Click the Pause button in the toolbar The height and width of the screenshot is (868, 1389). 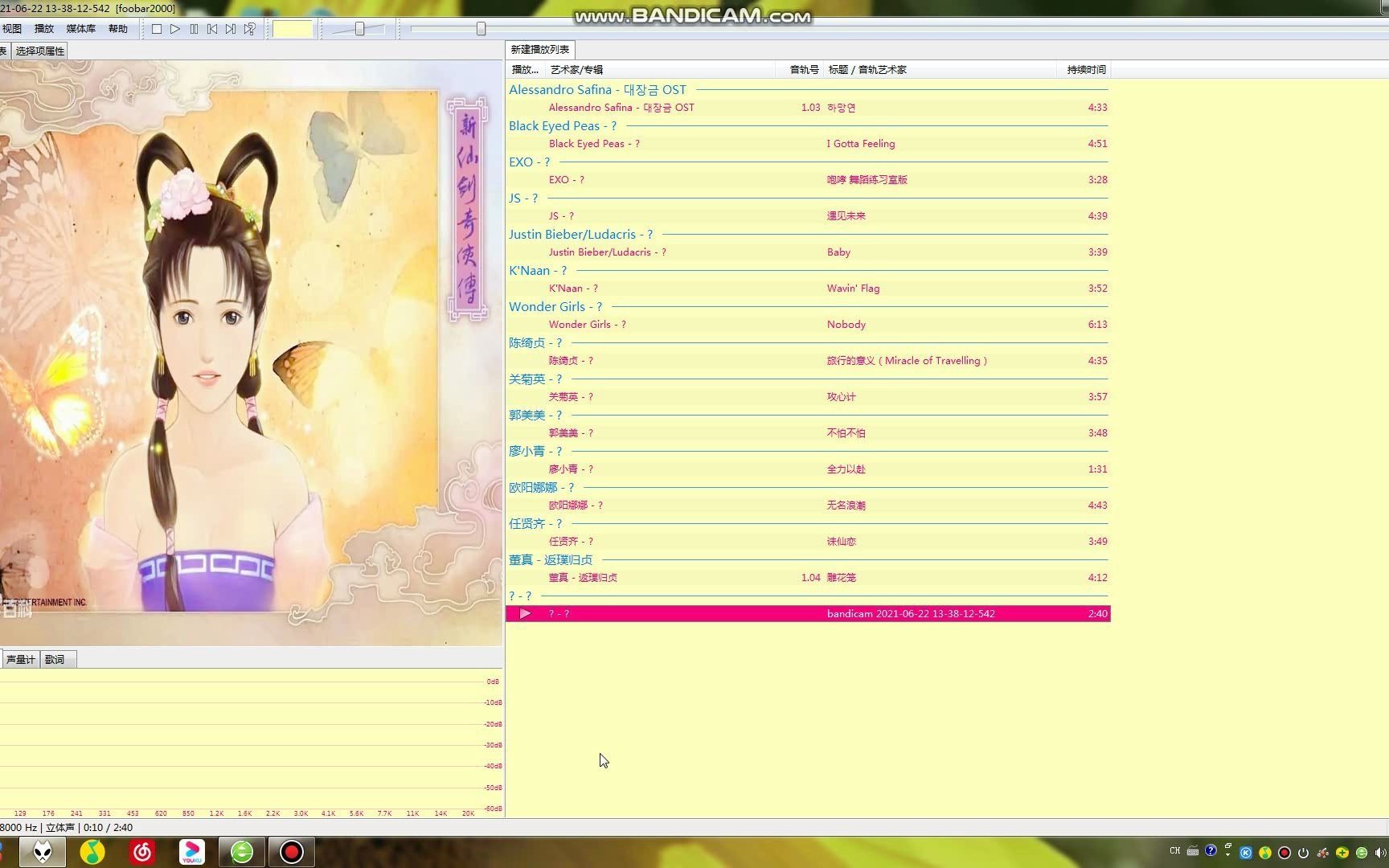[194, 29]
